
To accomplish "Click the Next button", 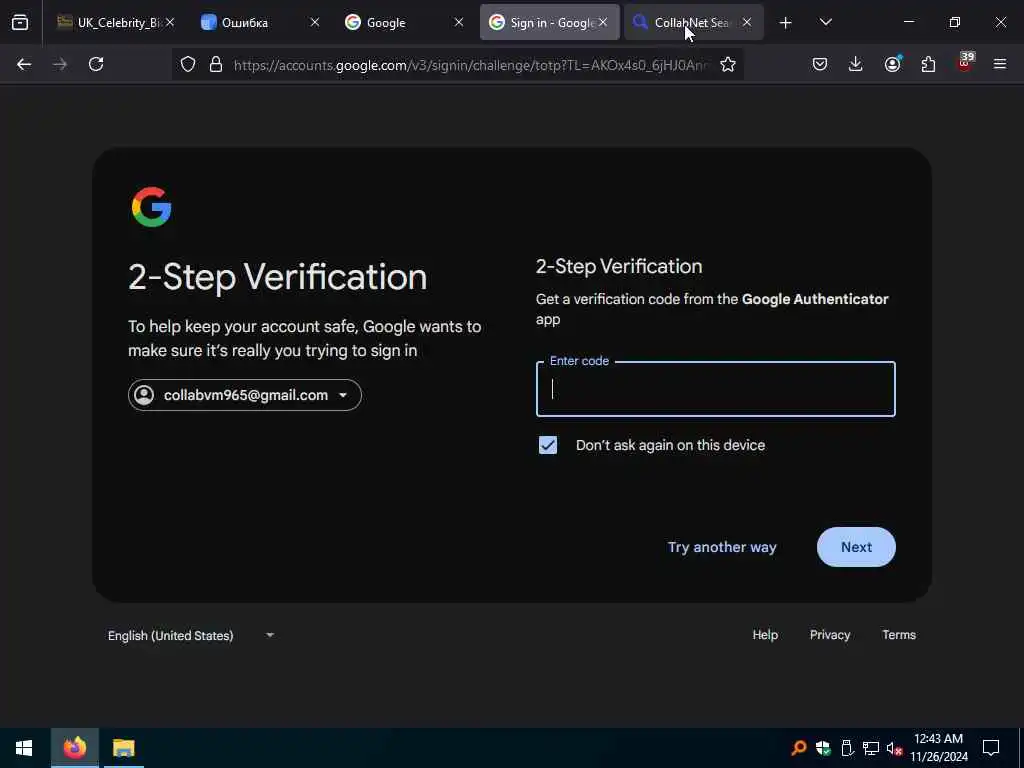I will click(856, 547).
